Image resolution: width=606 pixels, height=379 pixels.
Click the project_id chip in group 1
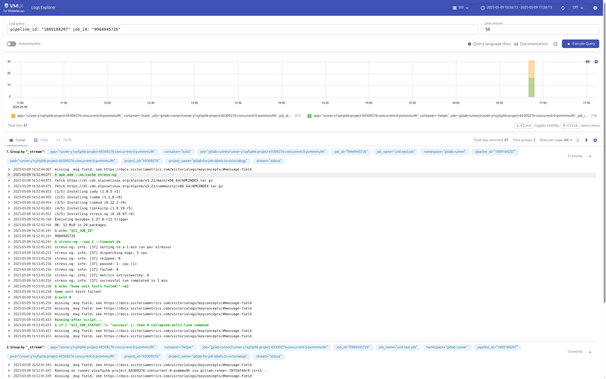click(142, 161)
